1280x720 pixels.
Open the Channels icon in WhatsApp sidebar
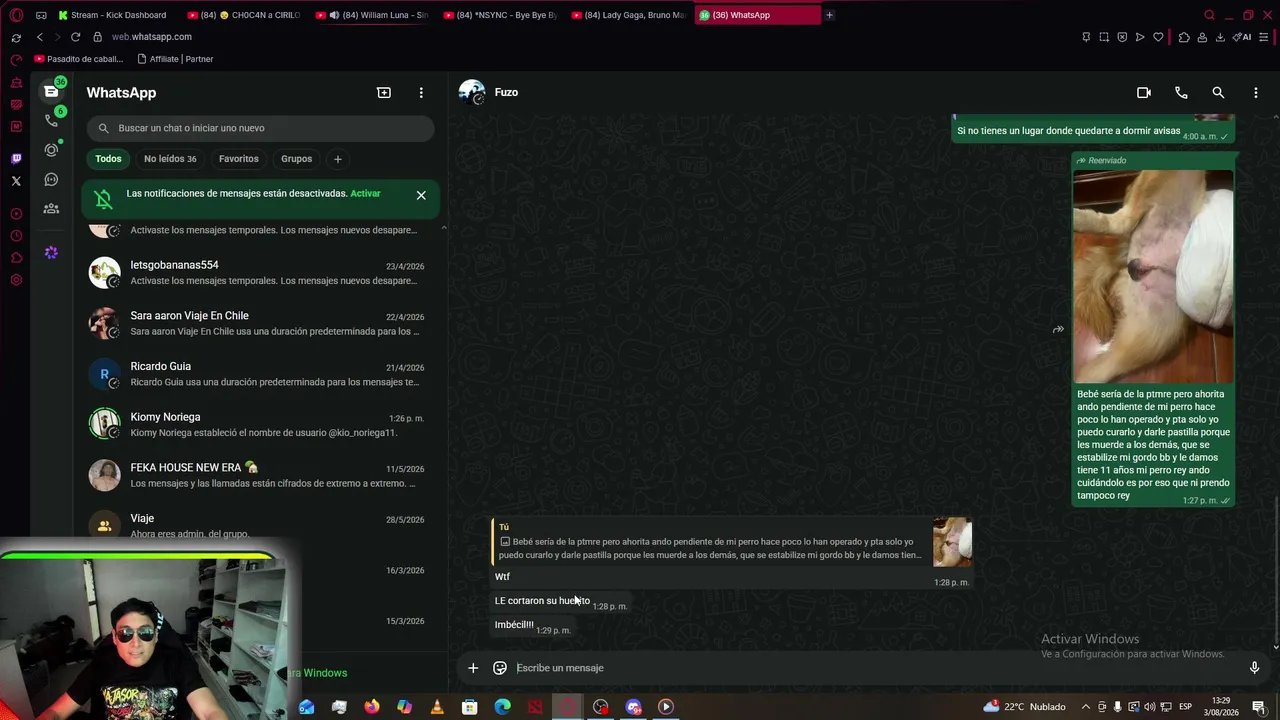(x=51, y=180)
